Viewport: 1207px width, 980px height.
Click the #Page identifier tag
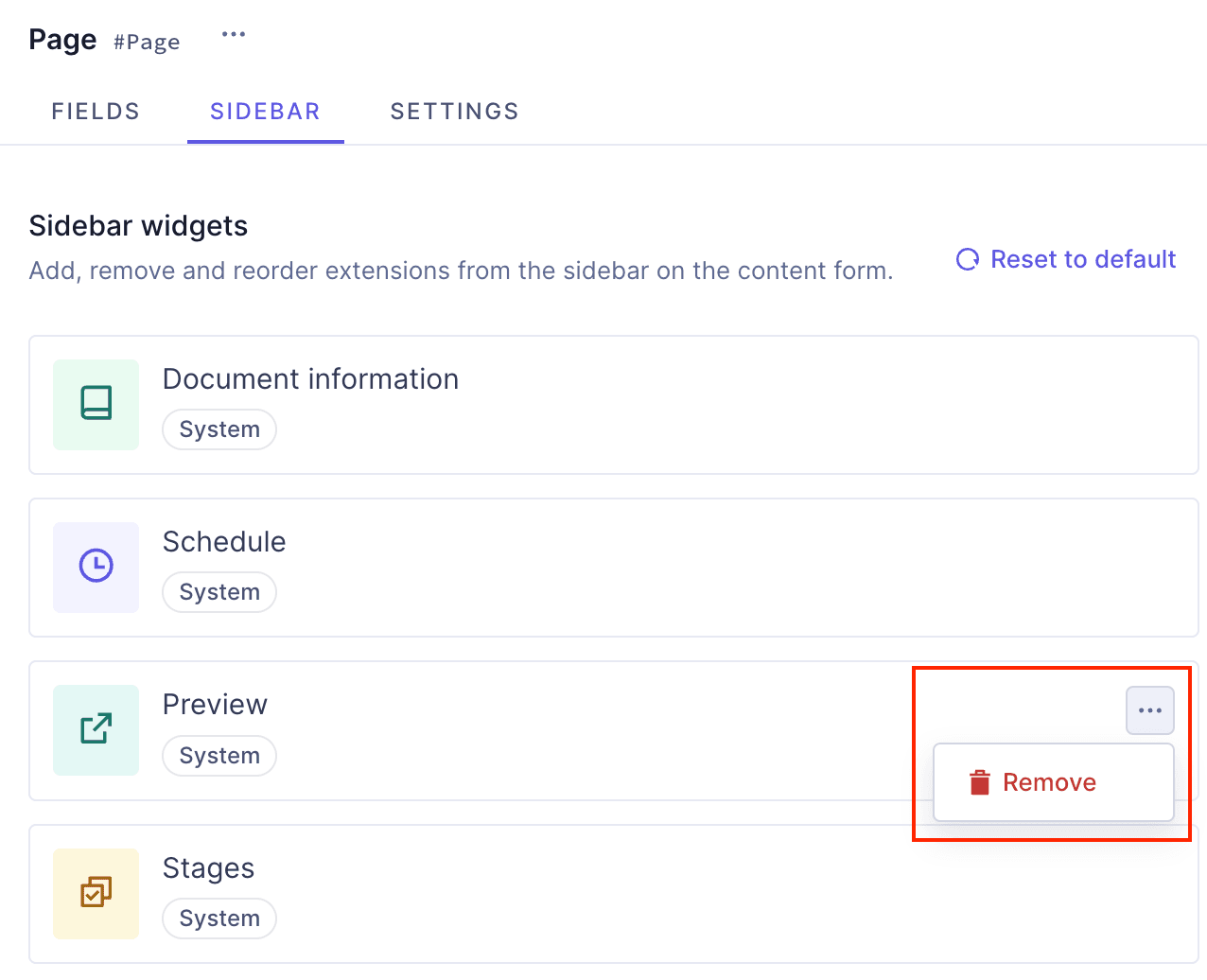[x=147, y=42]
